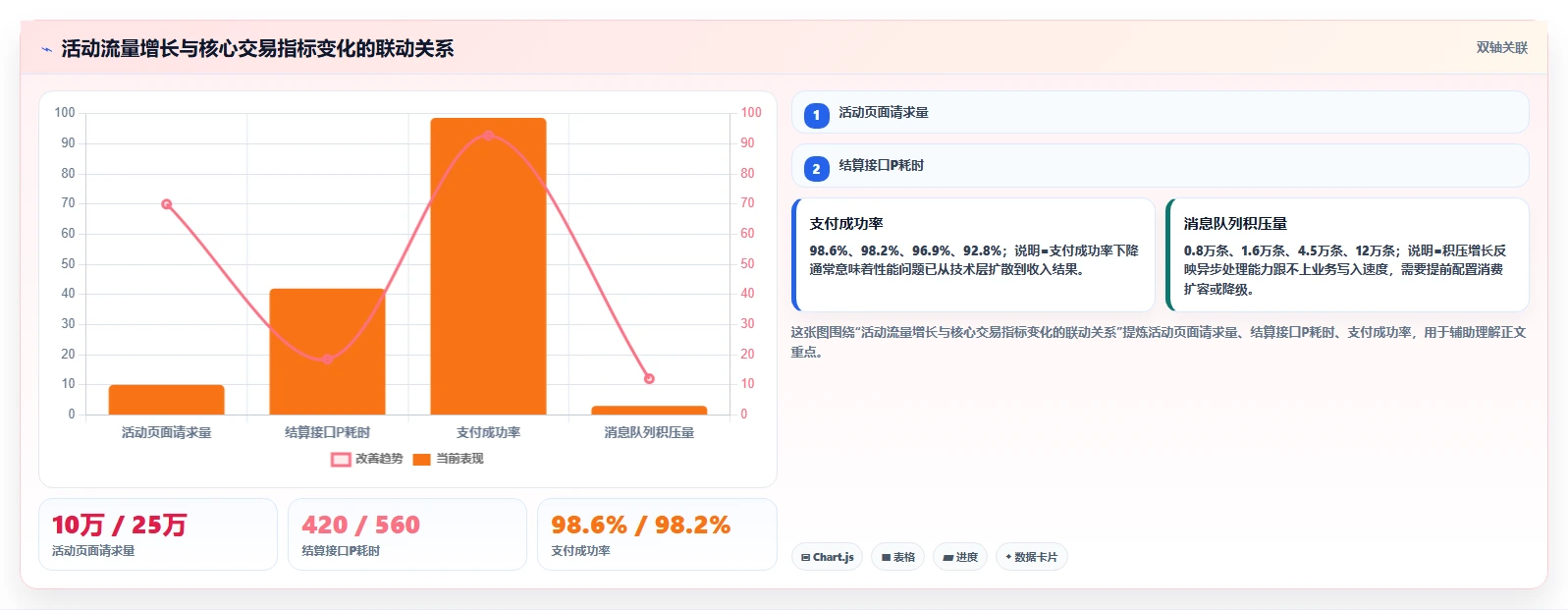Open list item 1 活动页面请求量

coord(1160,112)
